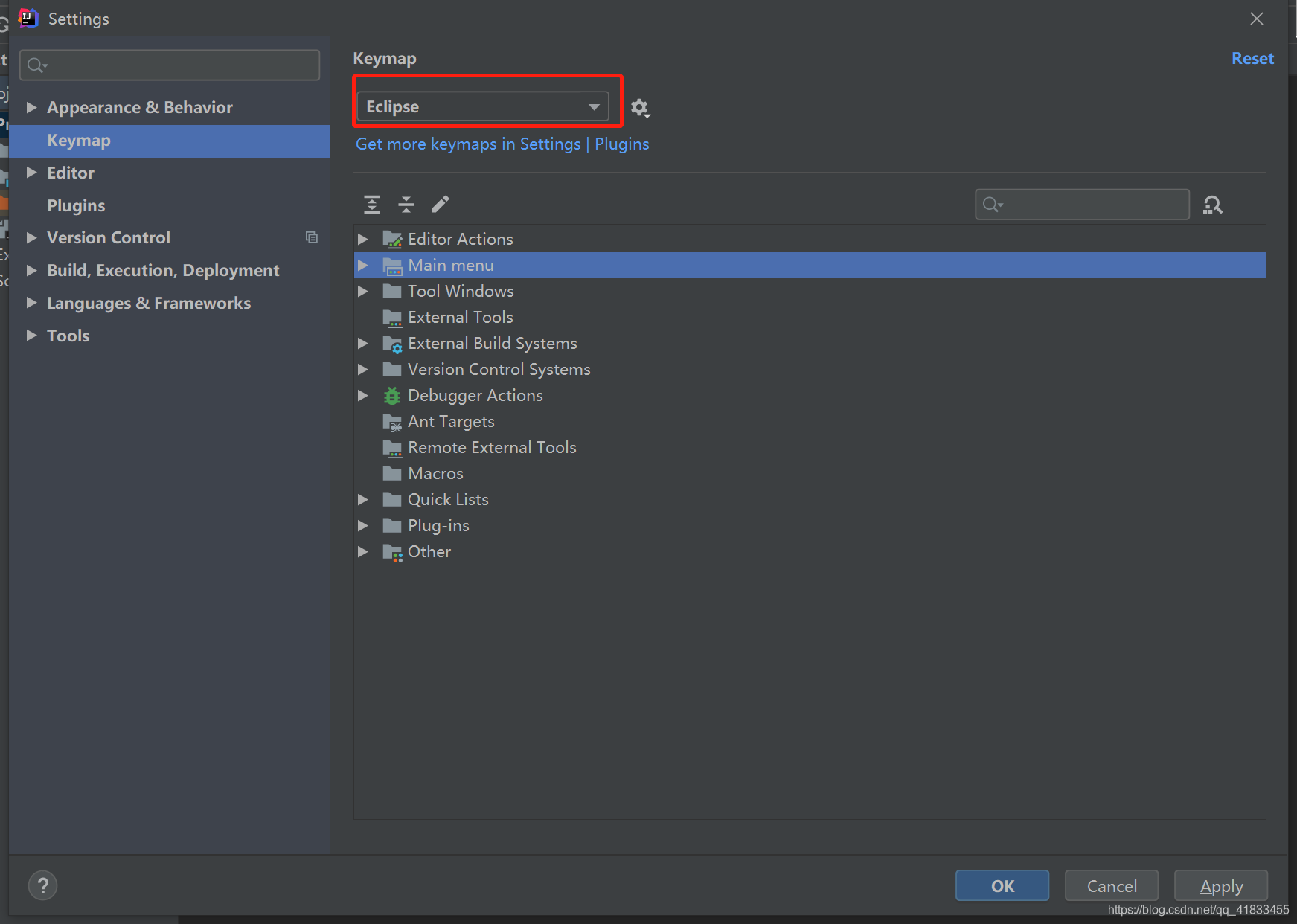The width and height of the screenshot is (1297, 924).
Task: Click the Reset link
Action: click(1252, 58)
